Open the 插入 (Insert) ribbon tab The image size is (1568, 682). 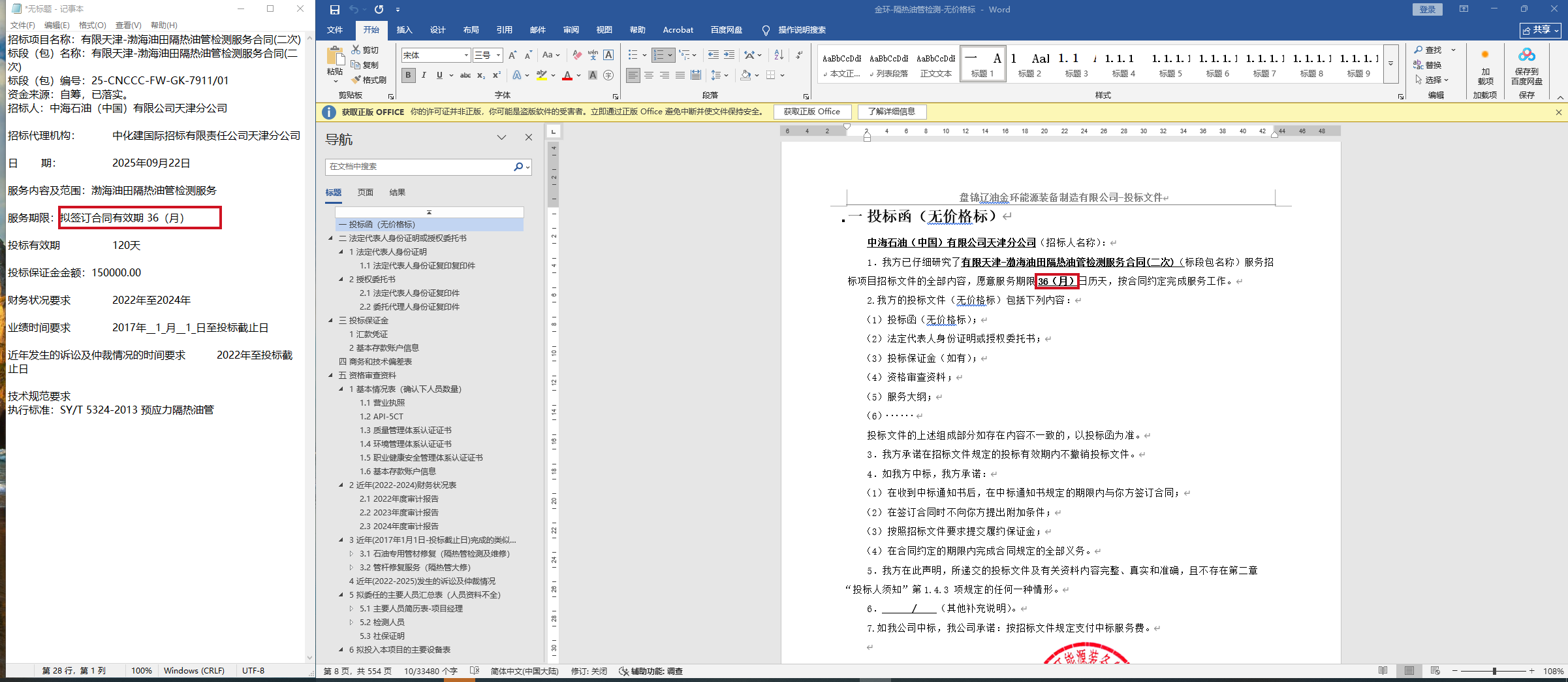(405, 30)
